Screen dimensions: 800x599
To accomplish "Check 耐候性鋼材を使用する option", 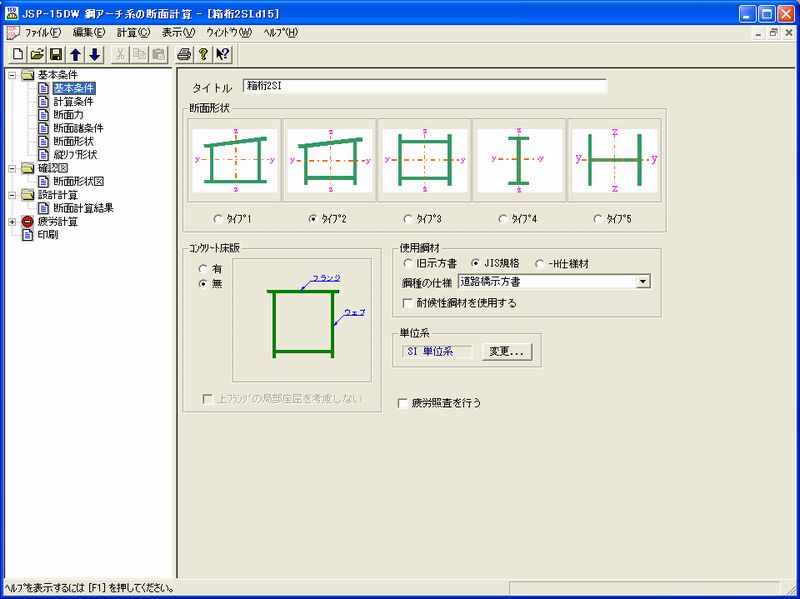I will 408,302.
